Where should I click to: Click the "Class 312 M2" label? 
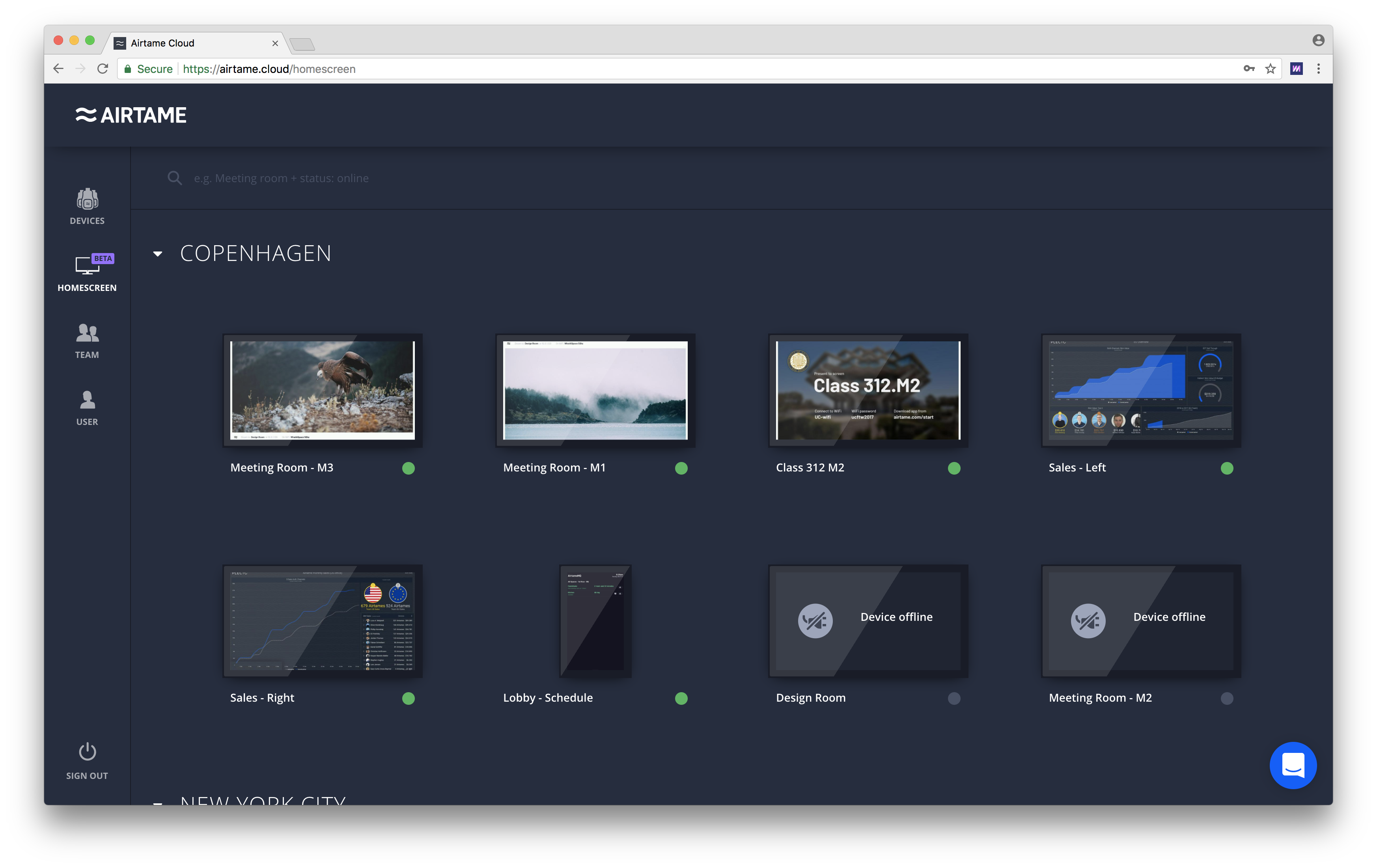[810, 468]
